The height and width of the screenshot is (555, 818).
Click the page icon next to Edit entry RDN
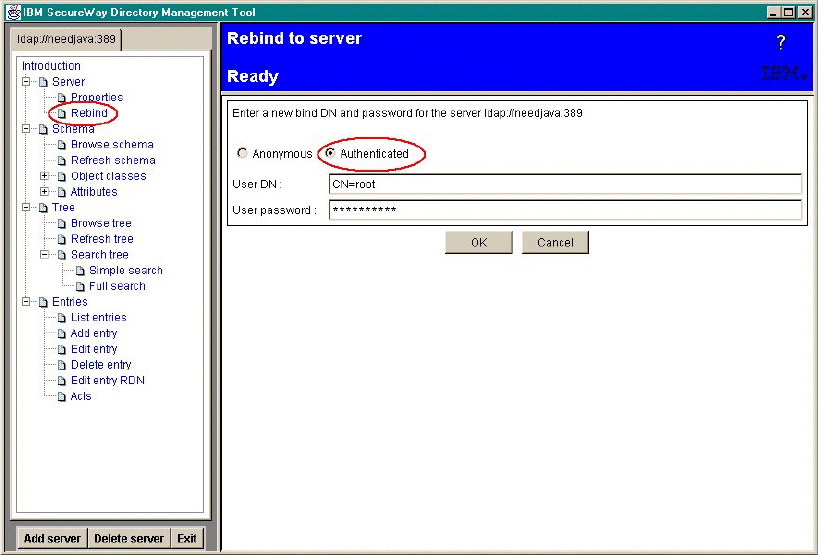tap(62, 381)
